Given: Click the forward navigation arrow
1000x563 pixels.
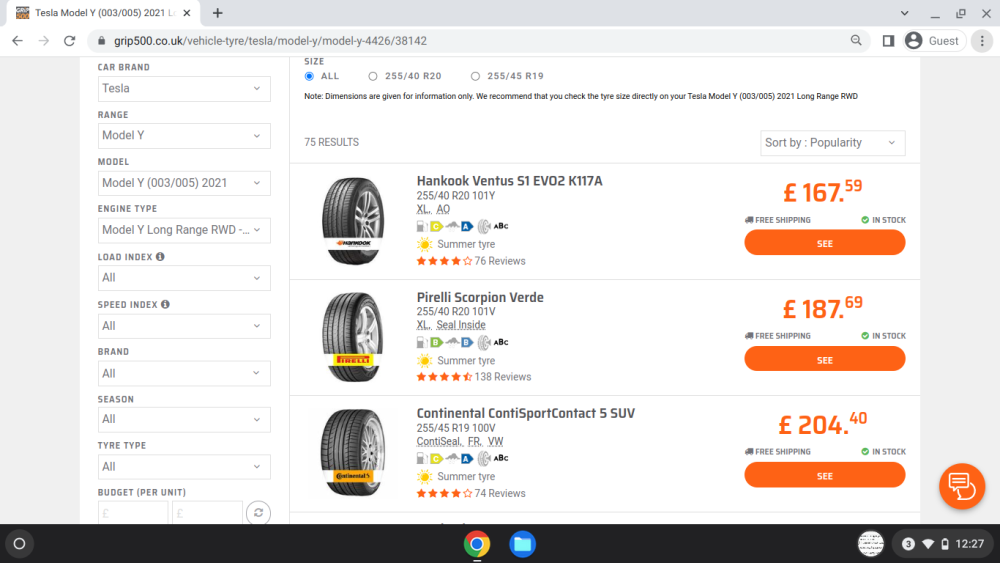Looking at the screenshot, I should point(43,41).
